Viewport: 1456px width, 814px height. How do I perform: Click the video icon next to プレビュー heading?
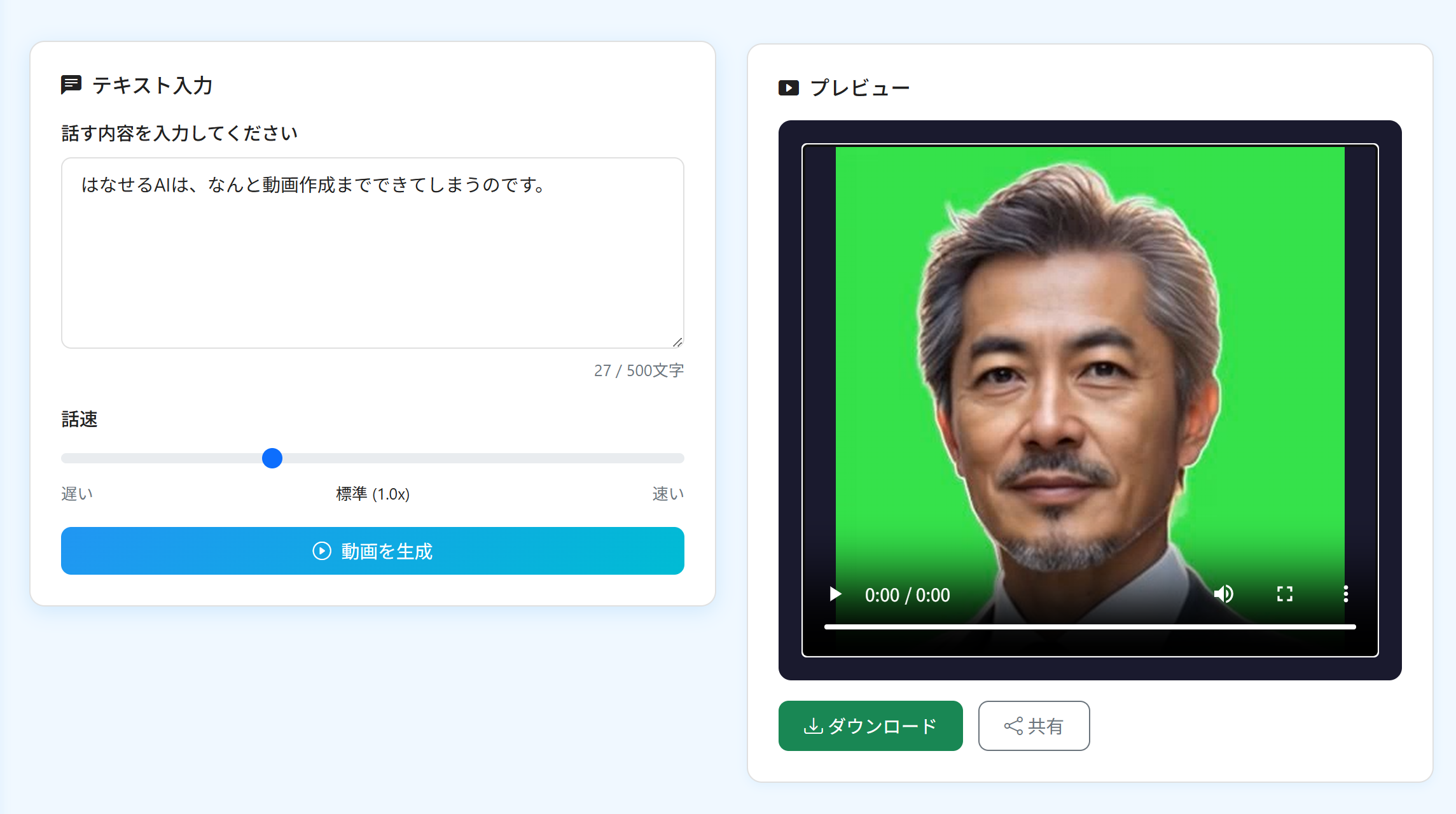(789, 87)
